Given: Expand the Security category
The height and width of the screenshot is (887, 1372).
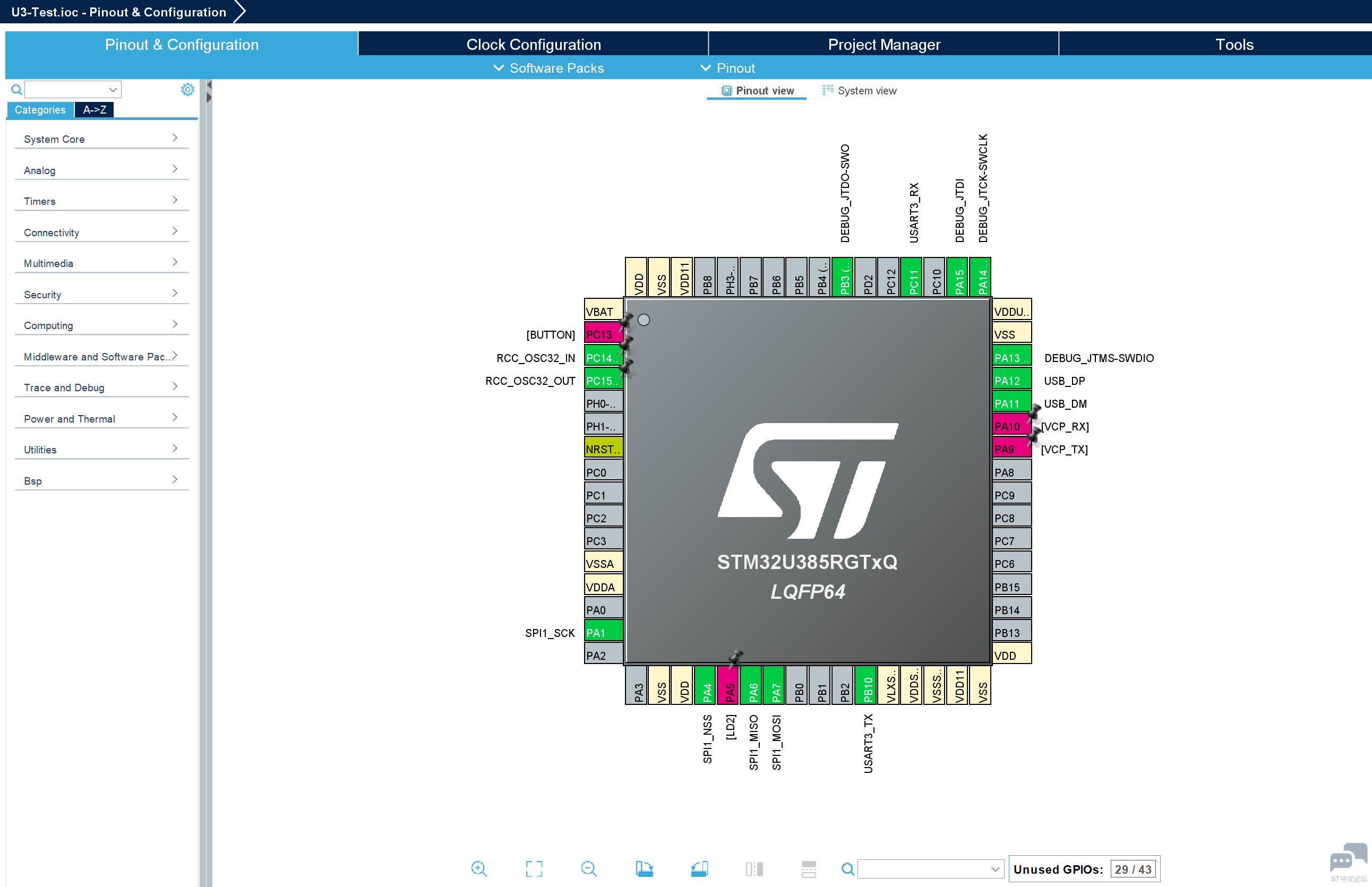Looking at the screenshot, I should (101, 294).
